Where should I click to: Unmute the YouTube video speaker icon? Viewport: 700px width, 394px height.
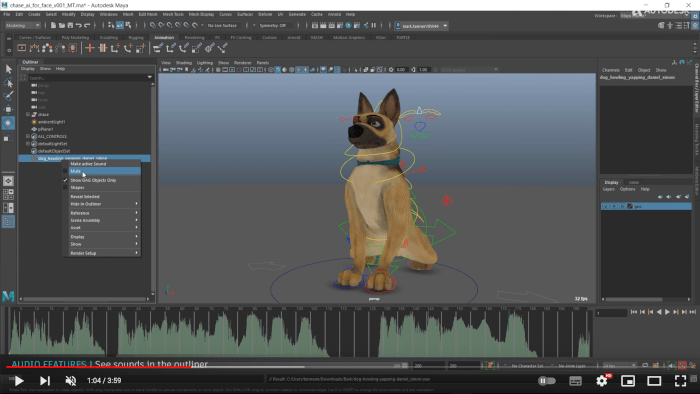pyautogui.click(x=71, y=381)
